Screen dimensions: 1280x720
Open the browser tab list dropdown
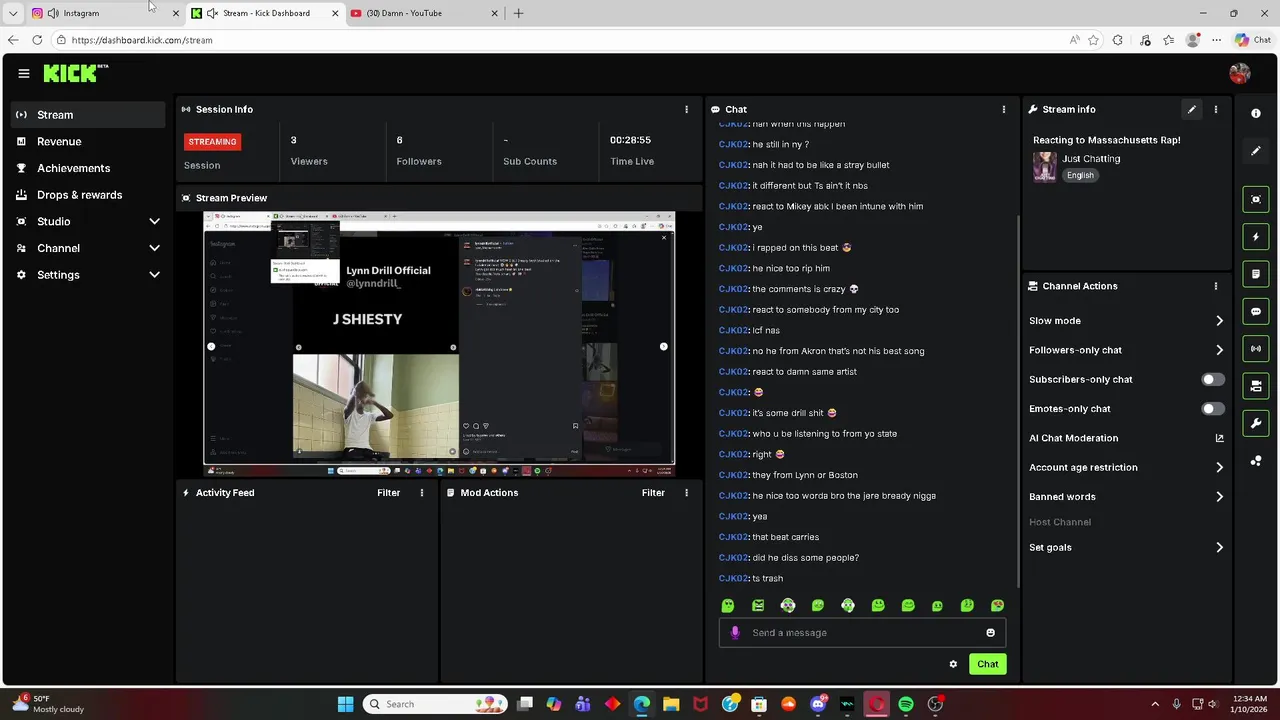12,13
